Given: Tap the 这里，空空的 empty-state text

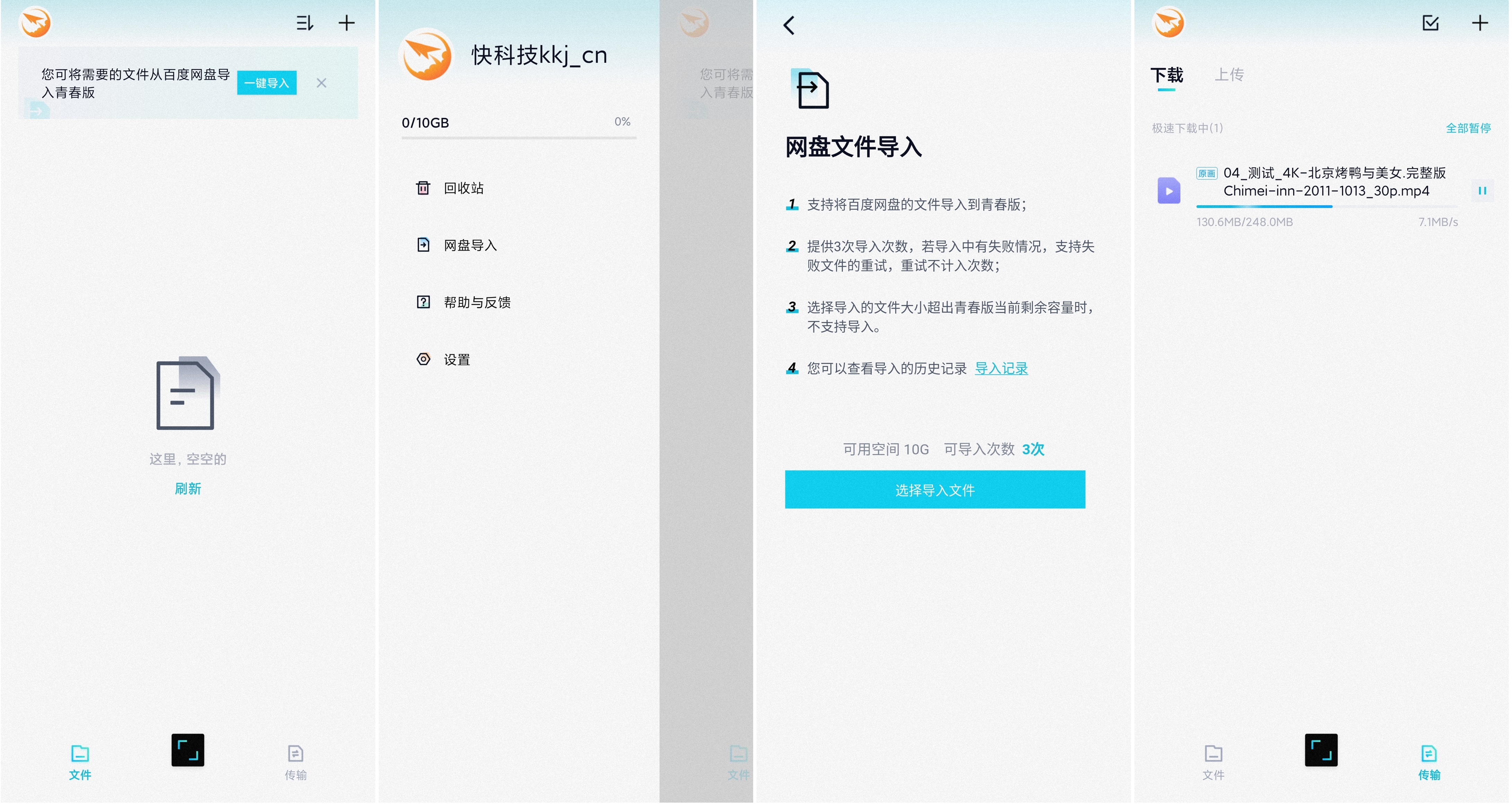Looking at the screenshot, I should click(187, 459).
